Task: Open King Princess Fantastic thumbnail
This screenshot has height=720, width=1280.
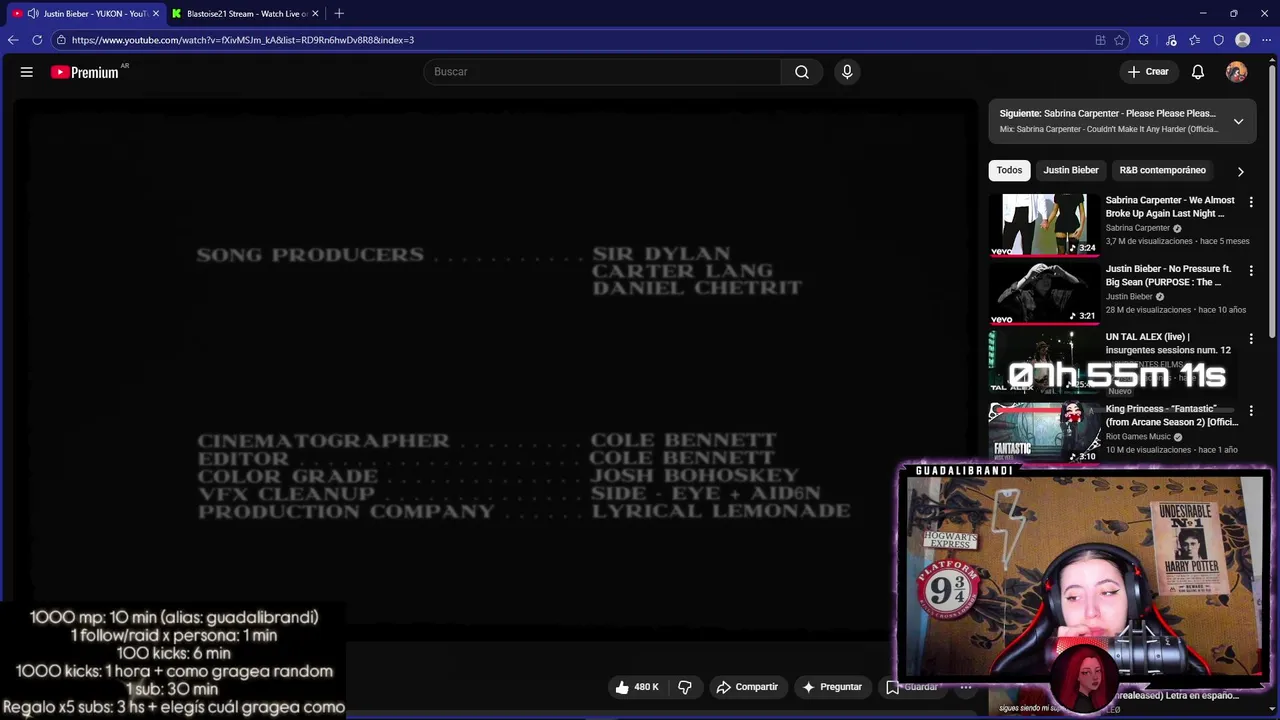Action: 1044,433
